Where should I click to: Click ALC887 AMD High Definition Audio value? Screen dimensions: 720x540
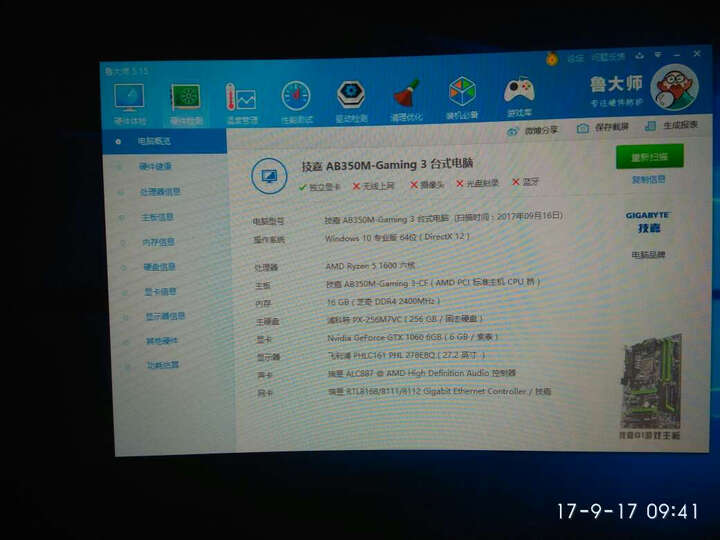click(x=422, y=373)
